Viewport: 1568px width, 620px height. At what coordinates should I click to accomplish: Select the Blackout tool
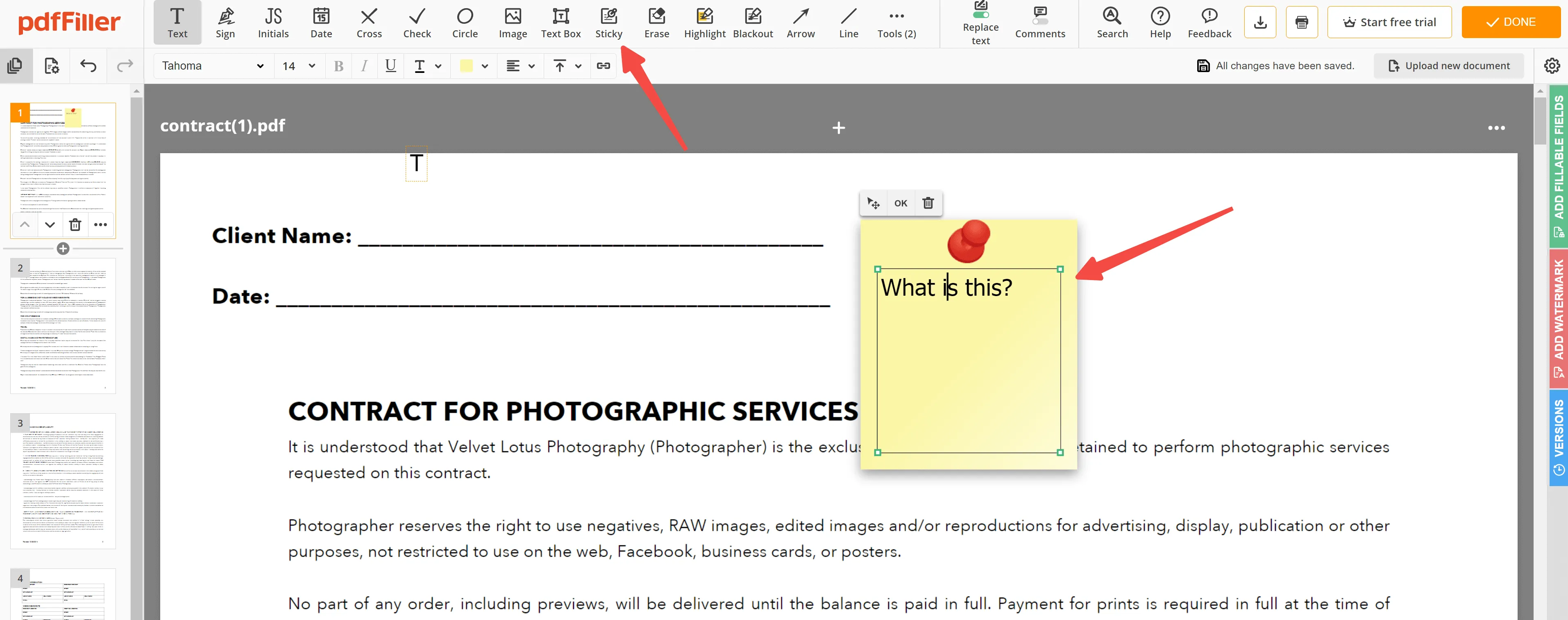point(752,22)
